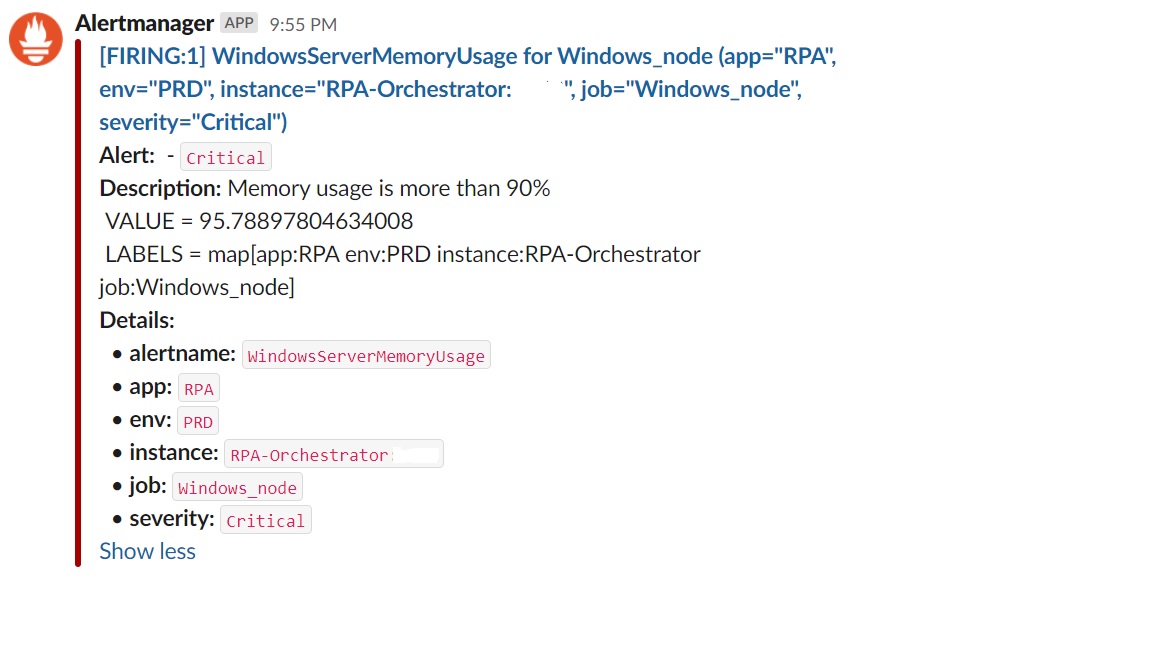Select the Critical badge next to Alert
Viewport: 1152px width, 648px height.
[x=225, y=157]
